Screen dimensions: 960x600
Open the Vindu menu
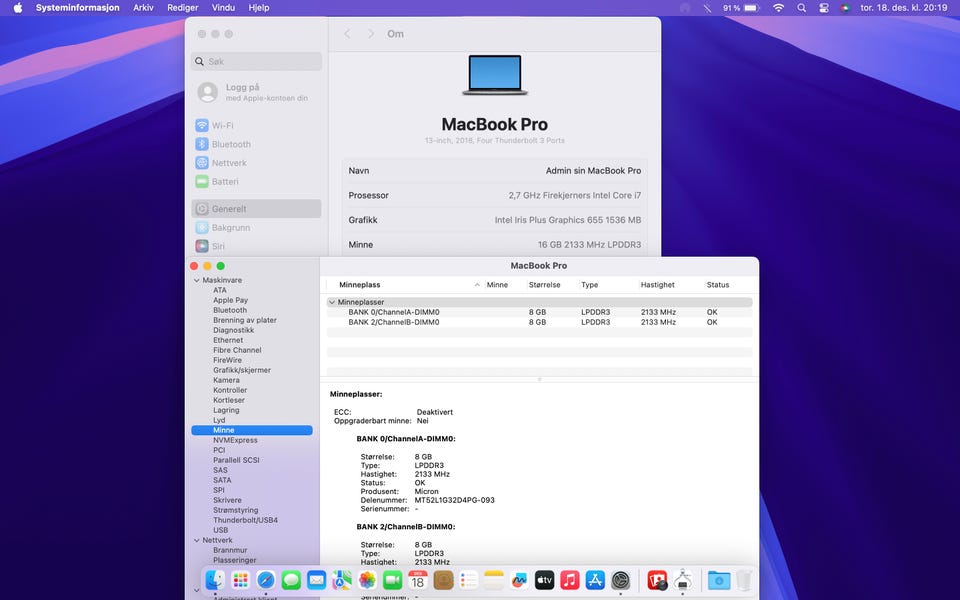[223, 8]
